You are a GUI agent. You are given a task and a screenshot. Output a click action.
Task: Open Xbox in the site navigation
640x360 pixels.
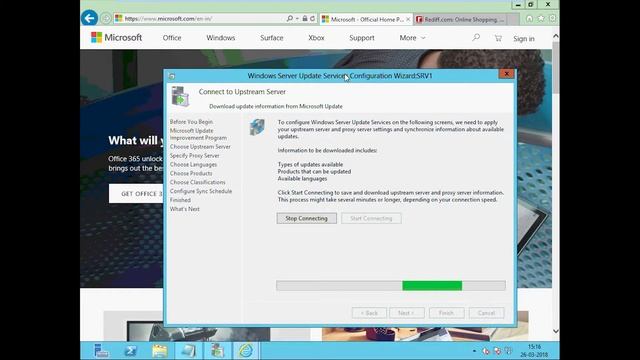[316, 38]
